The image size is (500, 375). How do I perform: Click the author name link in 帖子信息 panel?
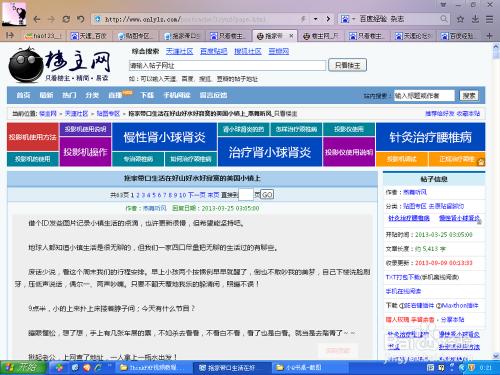pos(415,192)
